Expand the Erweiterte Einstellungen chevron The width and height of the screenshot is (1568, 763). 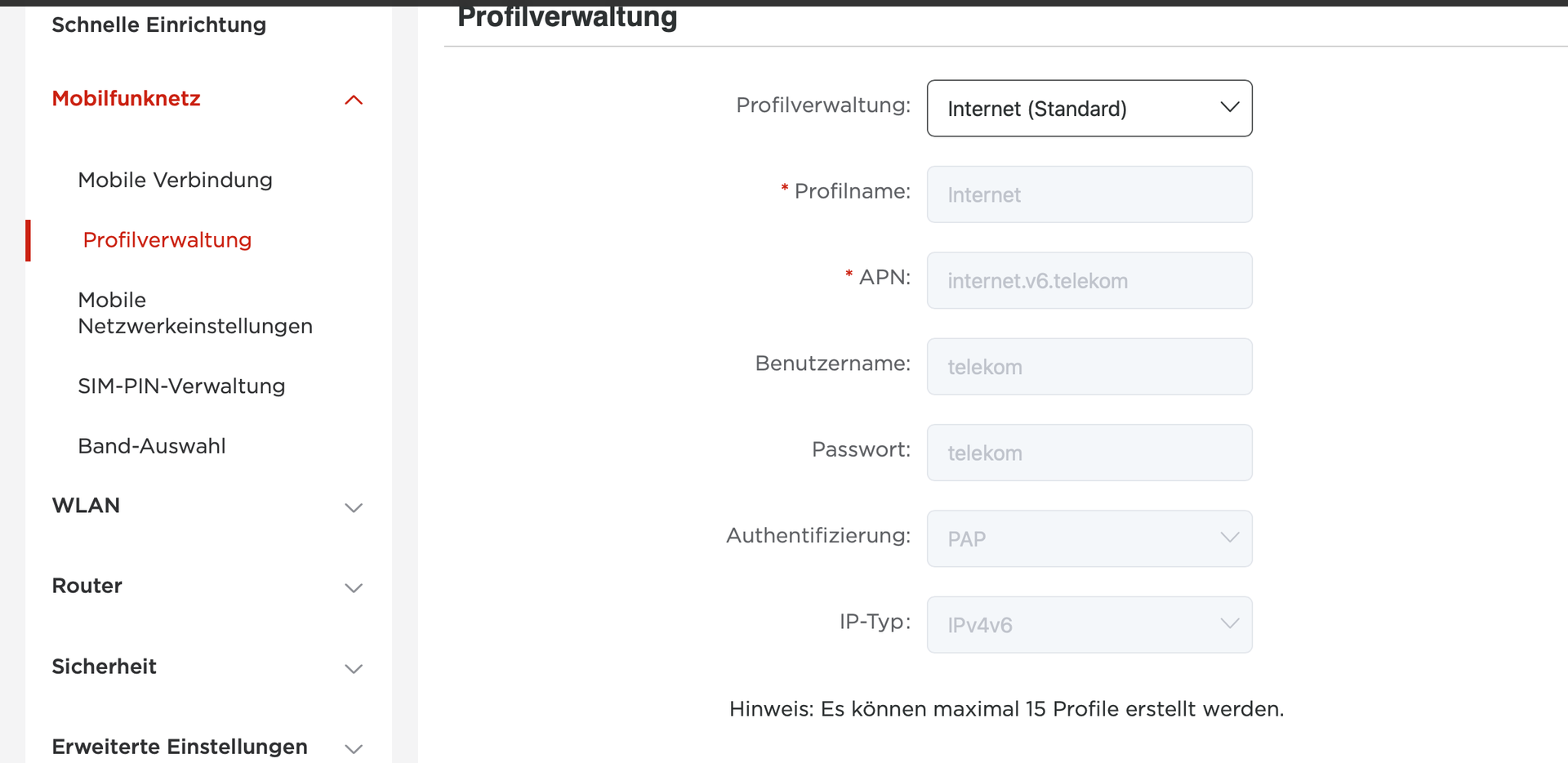click(x=354, y=748)
